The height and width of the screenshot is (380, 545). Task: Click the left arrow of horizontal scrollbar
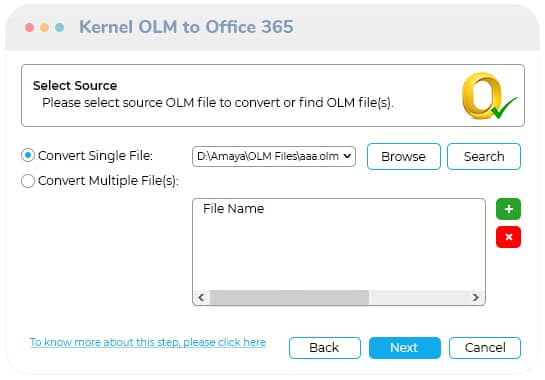pos(201,297)
